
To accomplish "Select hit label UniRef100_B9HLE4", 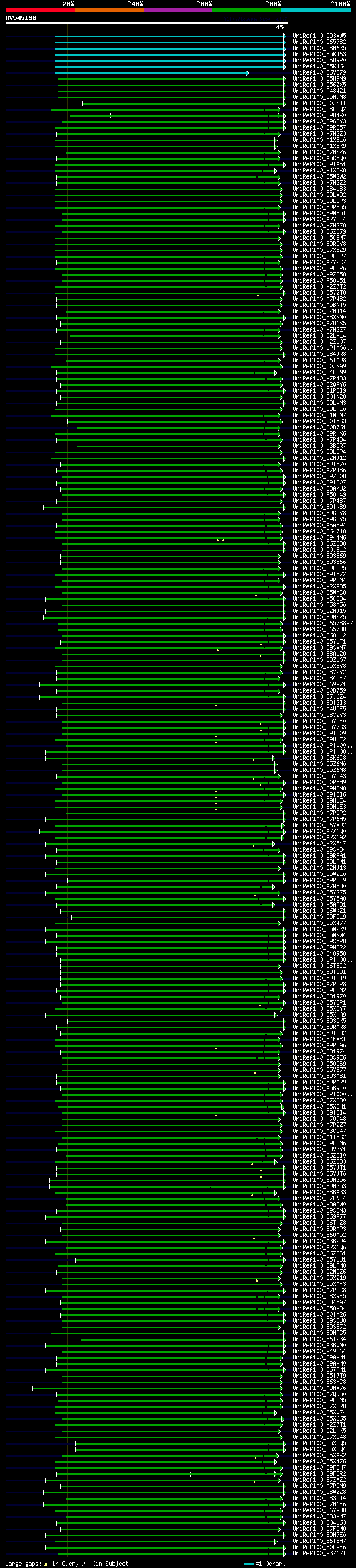I will tap(319, 800).
